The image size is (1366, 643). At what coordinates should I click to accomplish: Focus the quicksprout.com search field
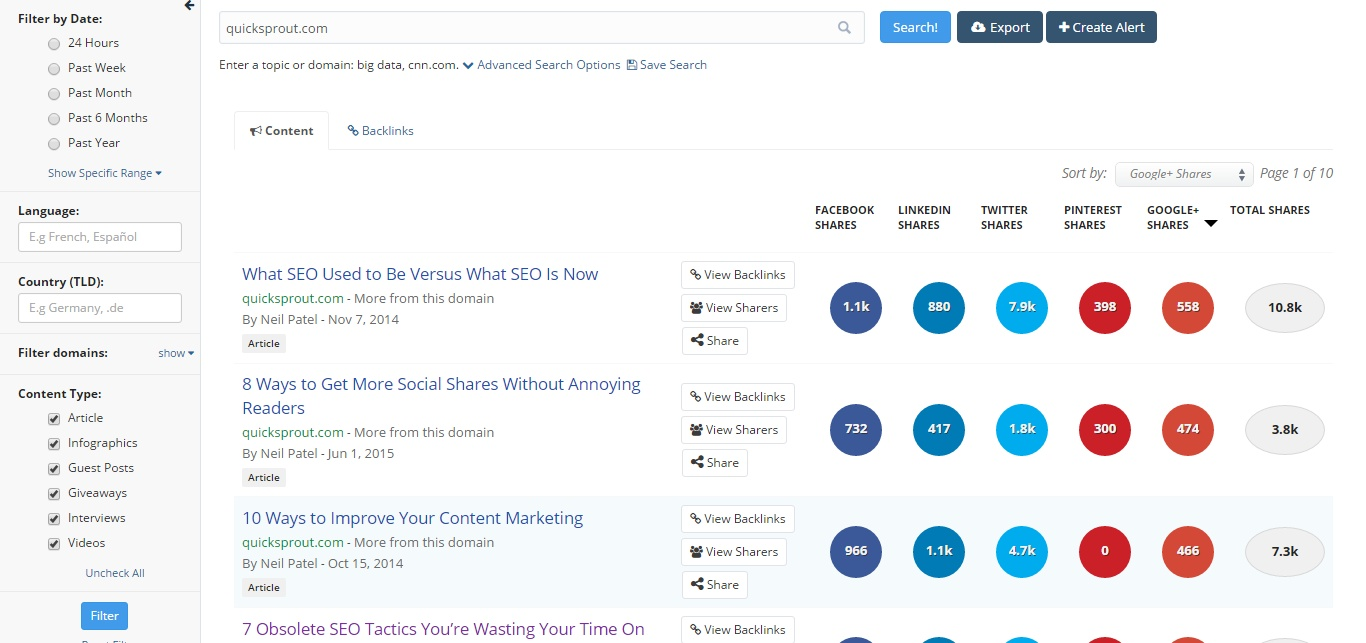point(541,28)
